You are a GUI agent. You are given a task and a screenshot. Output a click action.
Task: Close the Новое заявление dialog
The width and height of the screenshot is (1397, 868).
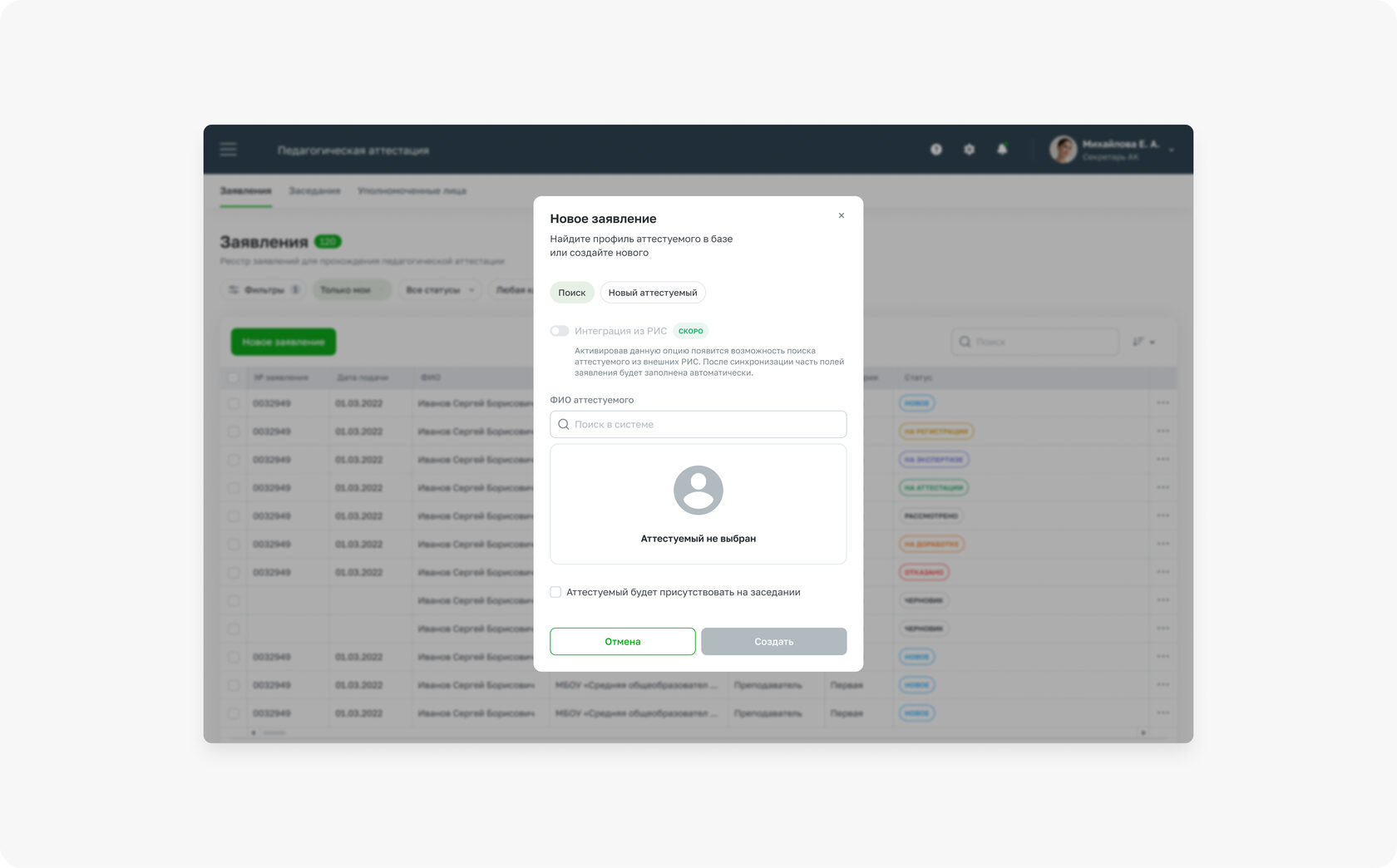(842, 215)
